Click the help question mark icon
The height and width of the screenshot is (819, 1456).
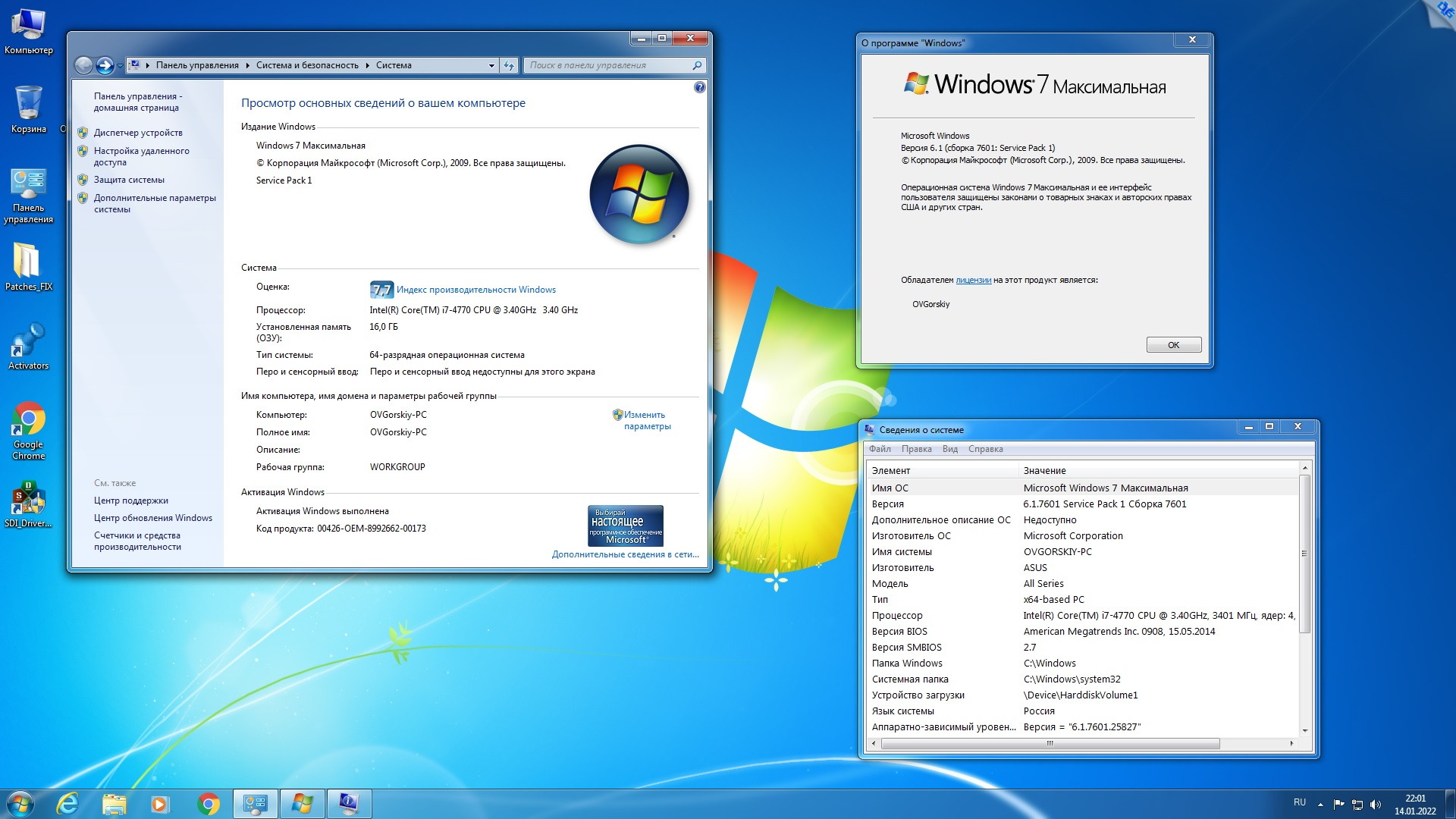click(x=699, y=87)
